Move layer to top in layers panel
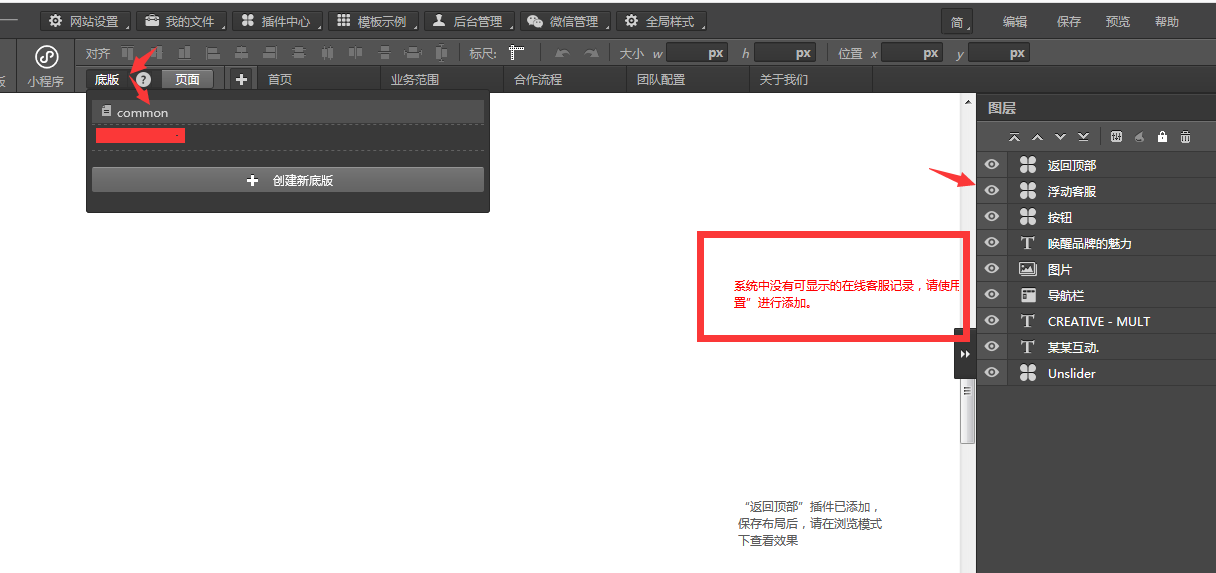The height and width of the screenshot is (573, 1216). (x=1014, y=137)
